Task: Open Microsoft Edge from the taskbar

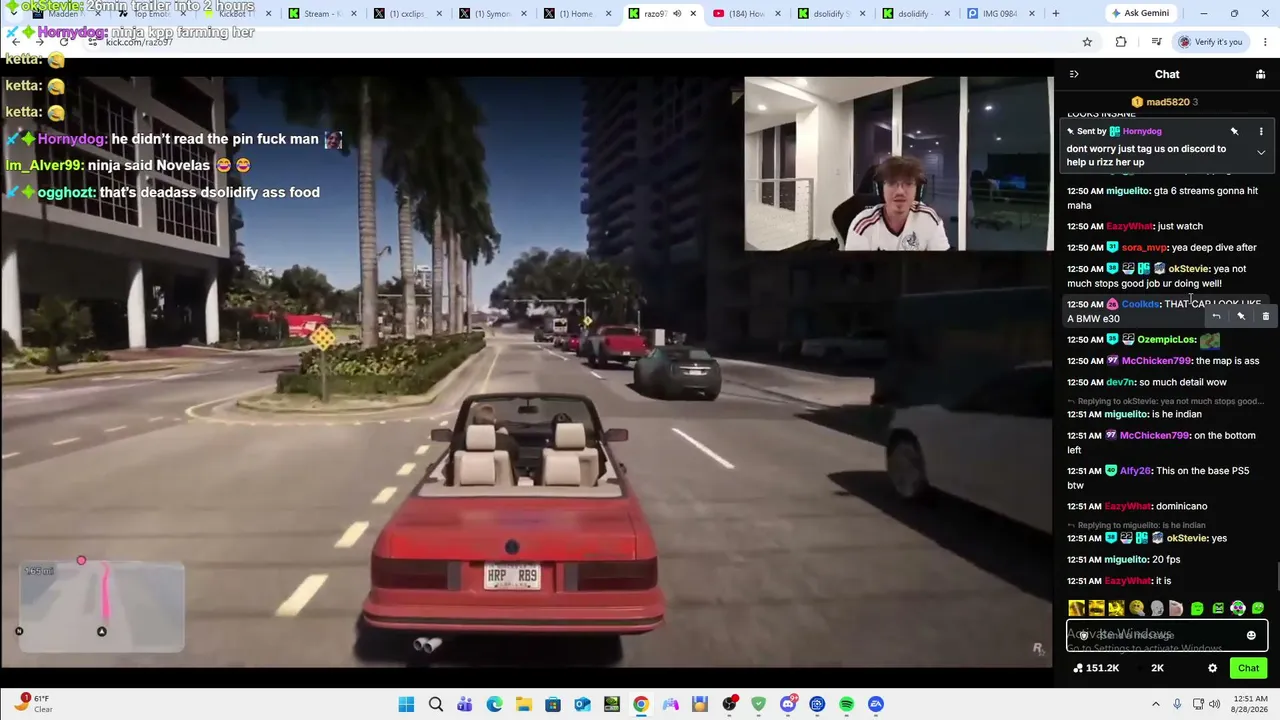Action: click(494, 704)
